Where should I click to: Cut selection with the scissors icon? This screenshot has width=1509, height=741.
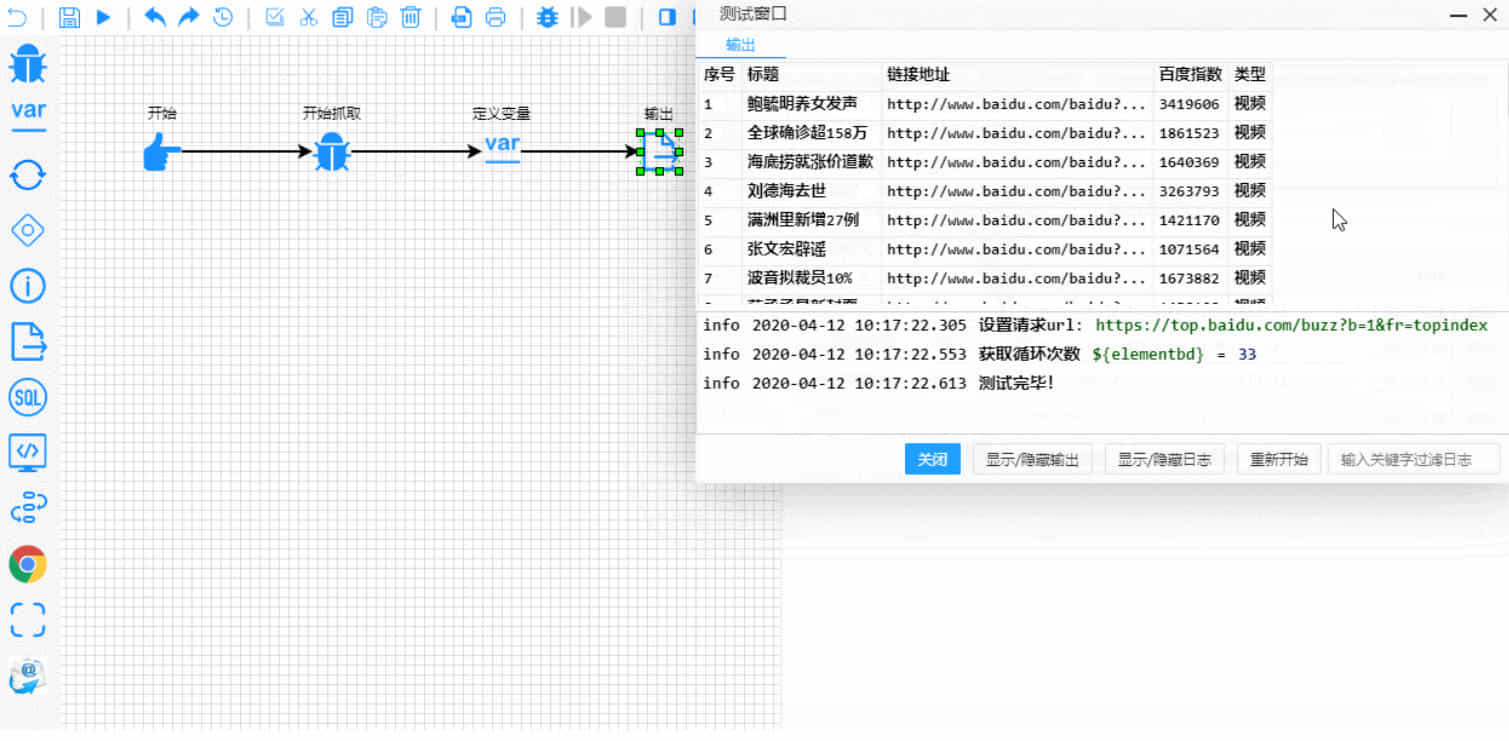tap(309, 17)
